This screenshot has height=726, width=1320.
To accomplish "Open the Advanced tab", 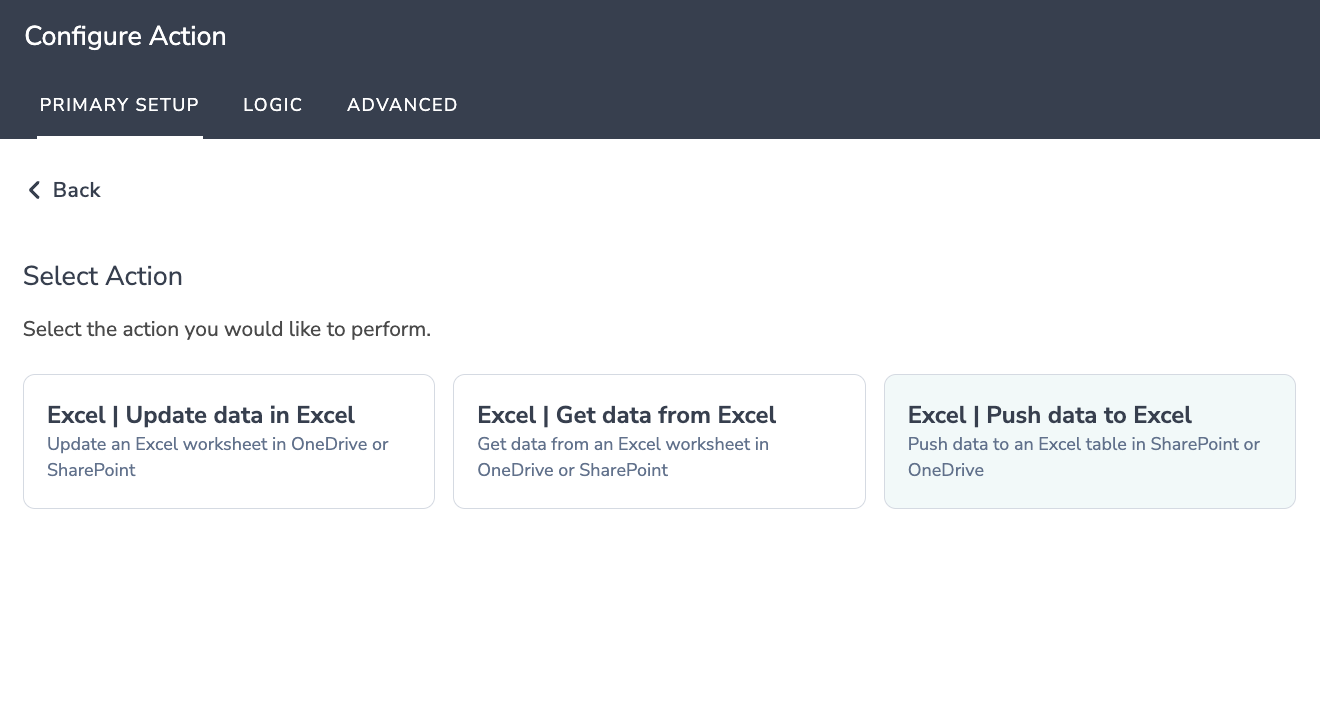I will point(402,105).
